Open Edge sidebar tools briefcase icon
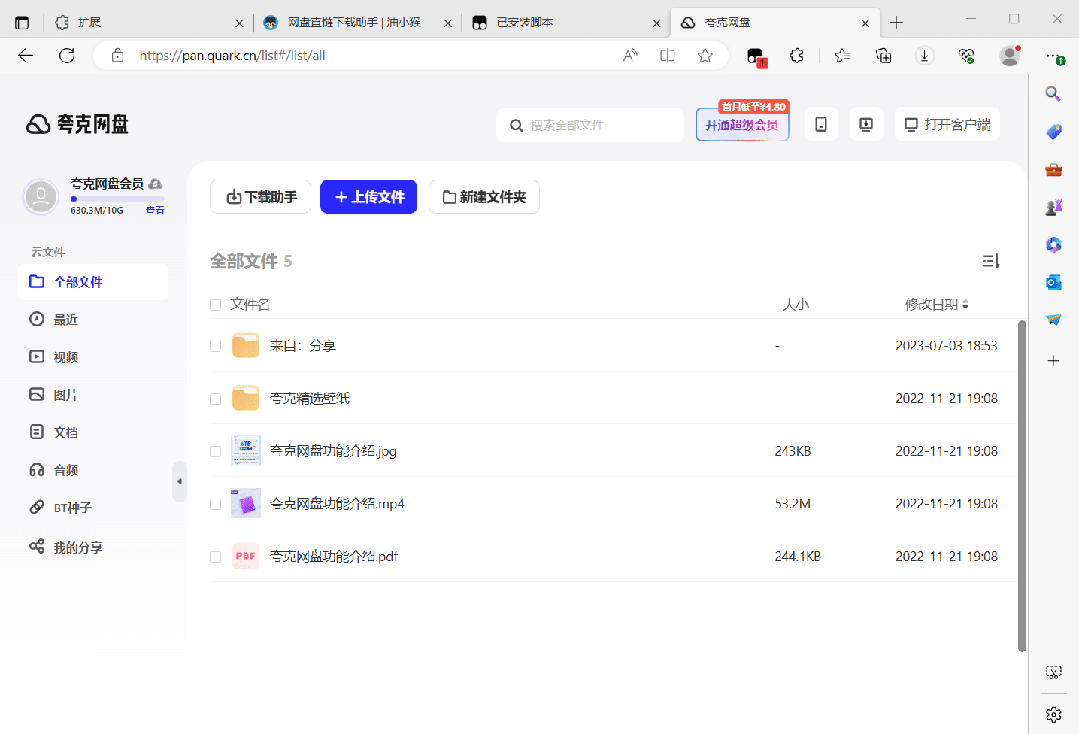Screen dimensions: 1079x734 click(x=1053, y=169)
